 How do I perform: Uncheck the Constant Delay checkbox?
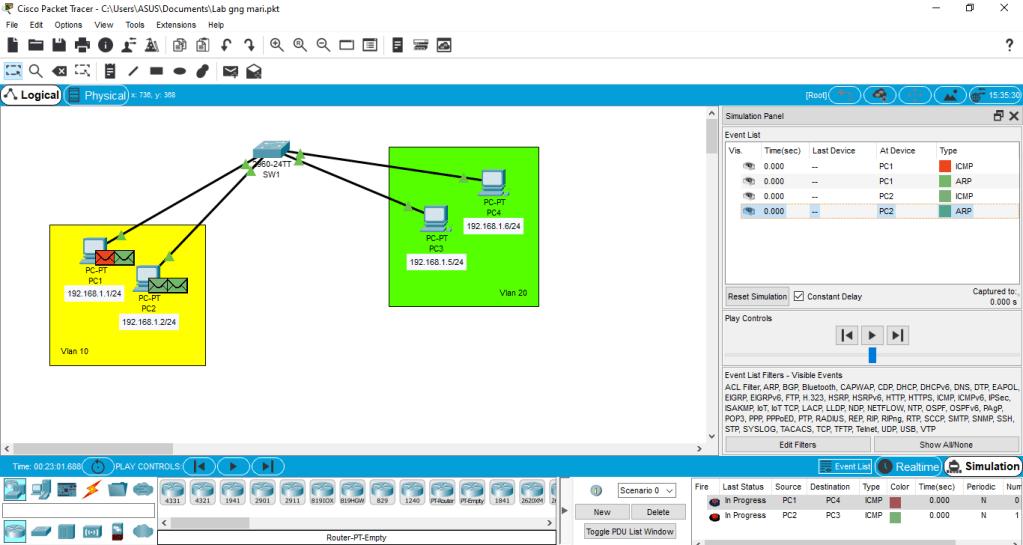point(799,296)
